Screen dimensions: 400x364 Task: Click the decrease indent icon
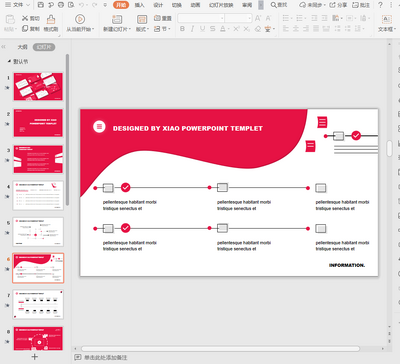[314, 18]
